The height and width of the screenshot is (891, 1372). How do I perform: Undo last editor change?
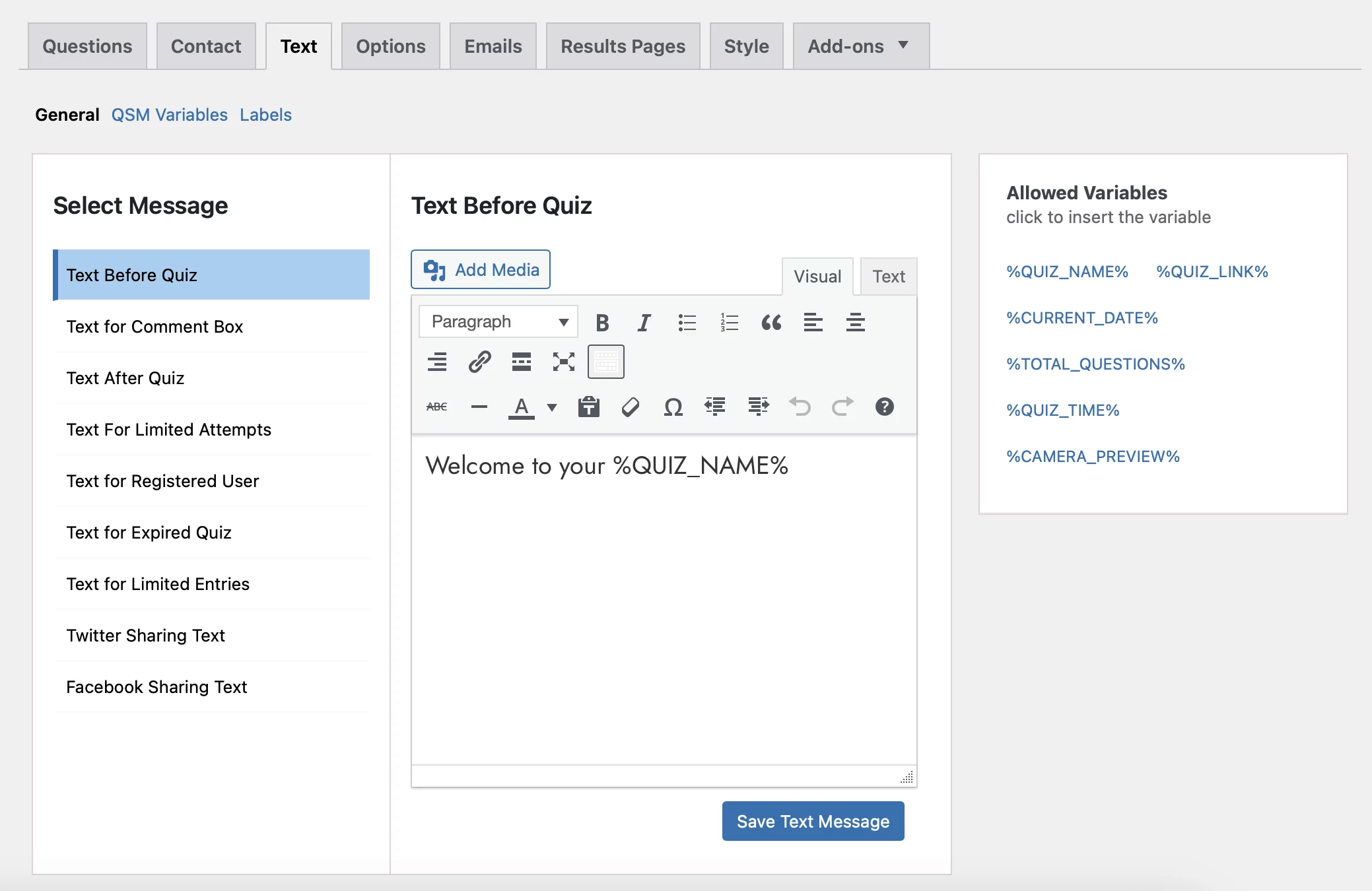(800, 407)
